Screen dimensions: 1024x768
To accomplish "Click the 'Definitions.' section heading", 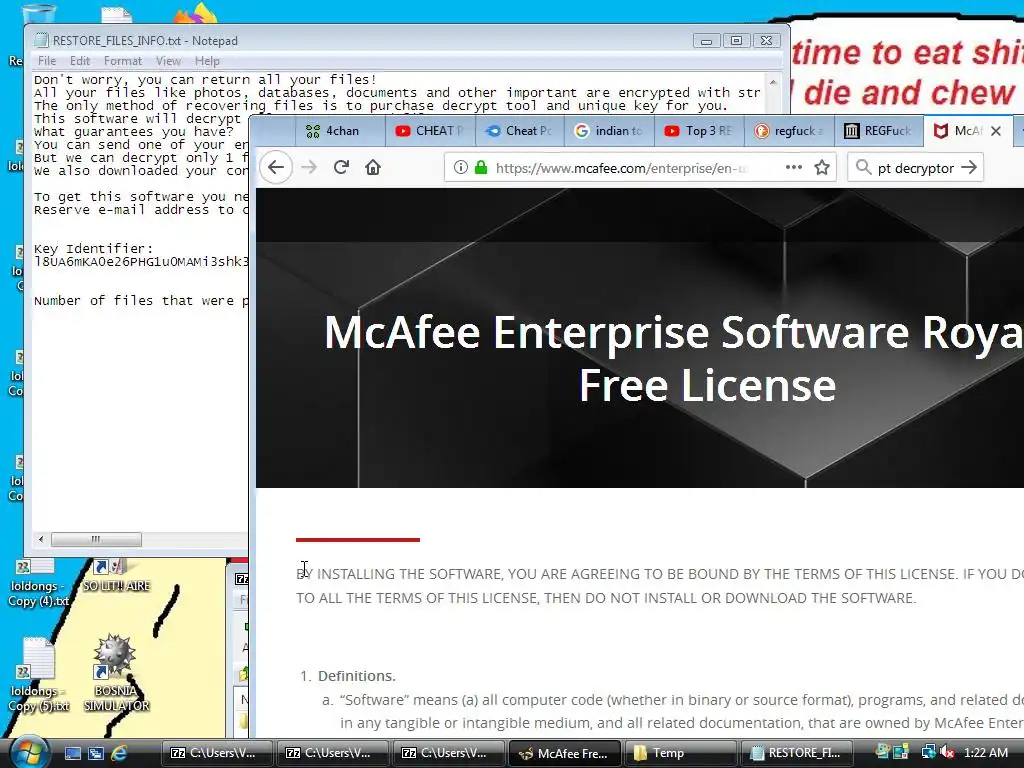I will pyautogui.click(x=357, y=676).
